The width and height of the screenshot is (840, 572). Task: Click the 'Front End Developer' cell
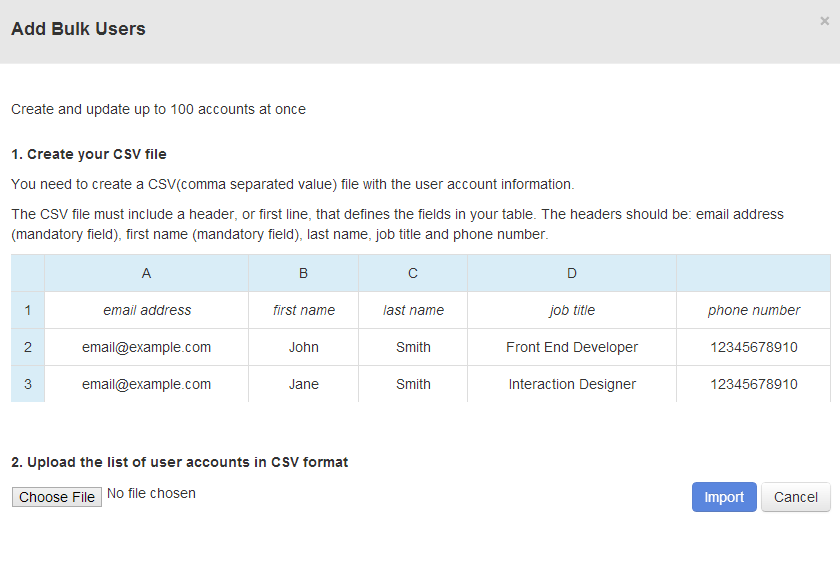[x=572, y=347]
